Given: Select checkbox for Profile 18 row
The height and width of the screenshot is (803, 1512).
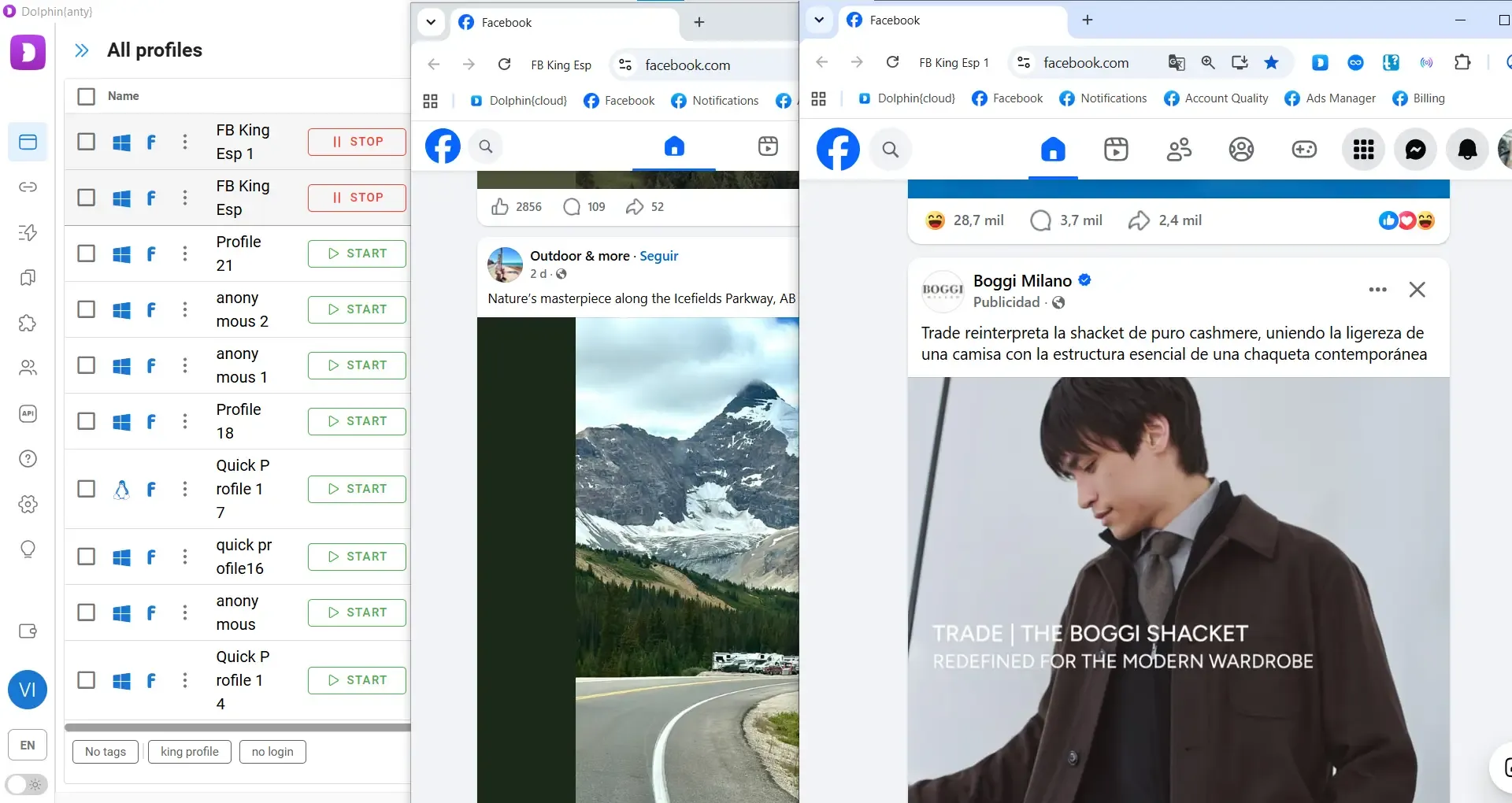Looking at the screenshot, I should (86, 421).
